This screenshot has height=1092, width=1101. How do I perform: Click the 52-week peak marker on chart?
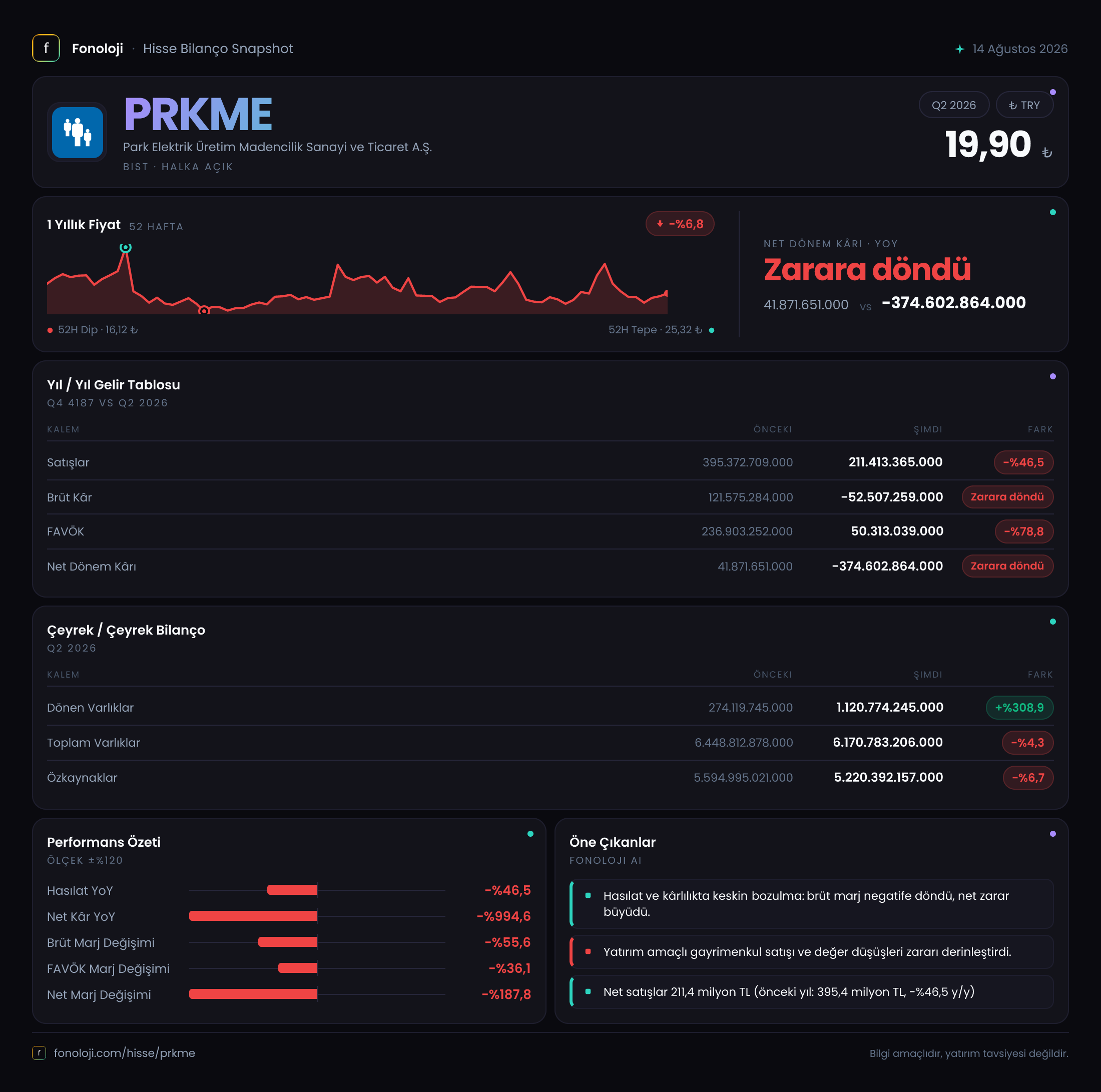click(x=126, y=247)
